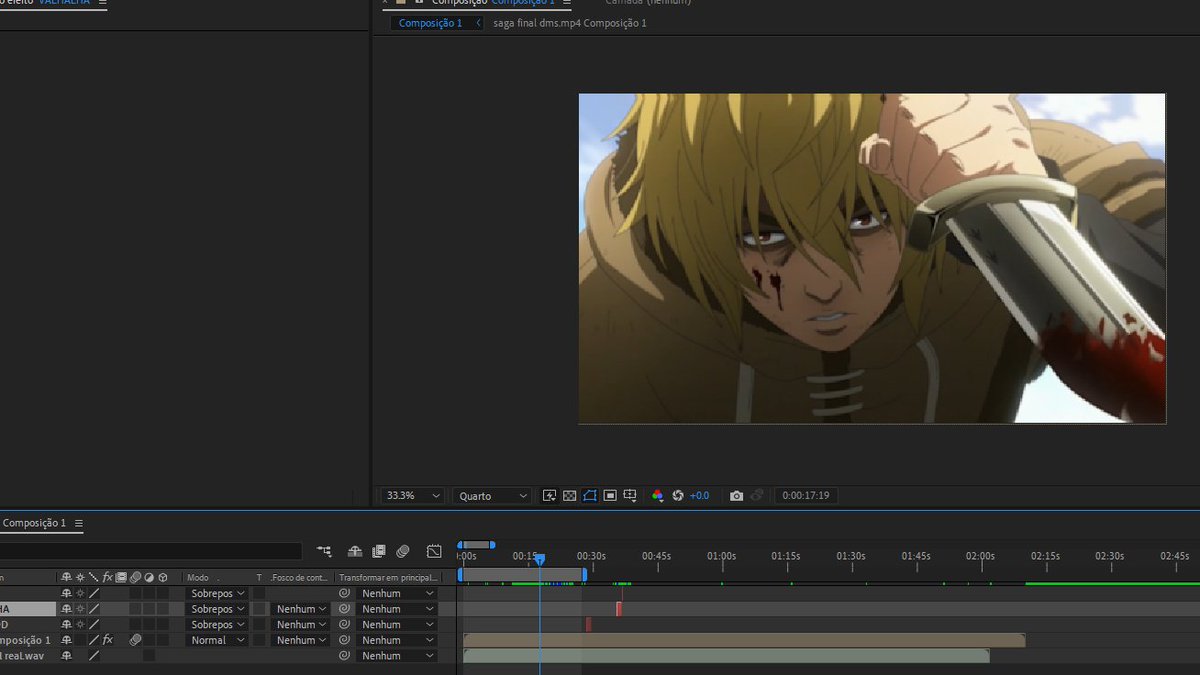Open saga final dms.mp4 Composição 1 breadcrumb
The image size is (1200, 675).
click(x=570, y=23)
